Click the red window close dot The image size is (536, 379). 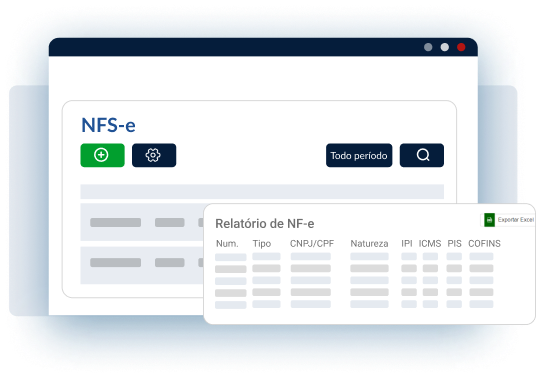461,47
